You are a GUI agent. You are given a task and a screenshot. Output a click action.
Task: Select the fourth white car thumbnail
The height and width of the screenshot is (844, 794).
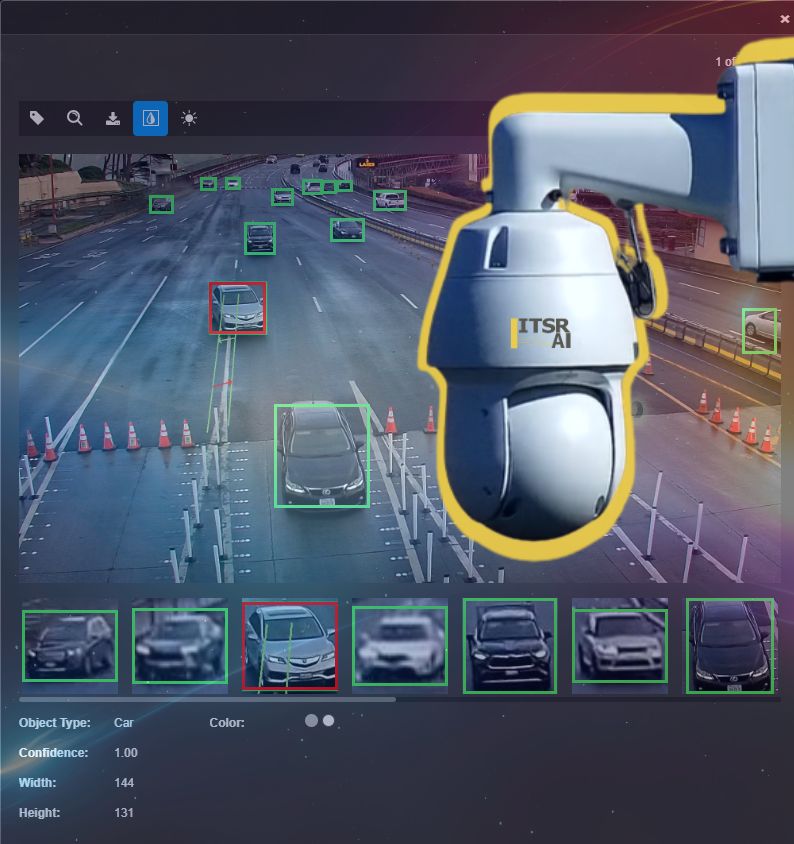pos(400,646)
